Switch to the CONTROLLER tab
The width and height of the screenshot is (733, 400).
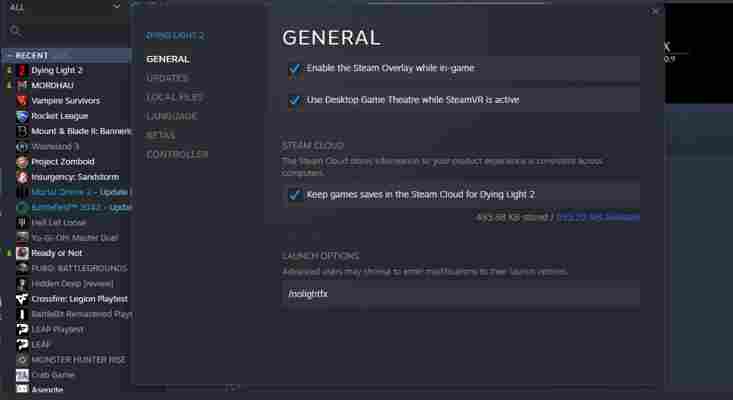click(177, 154)
